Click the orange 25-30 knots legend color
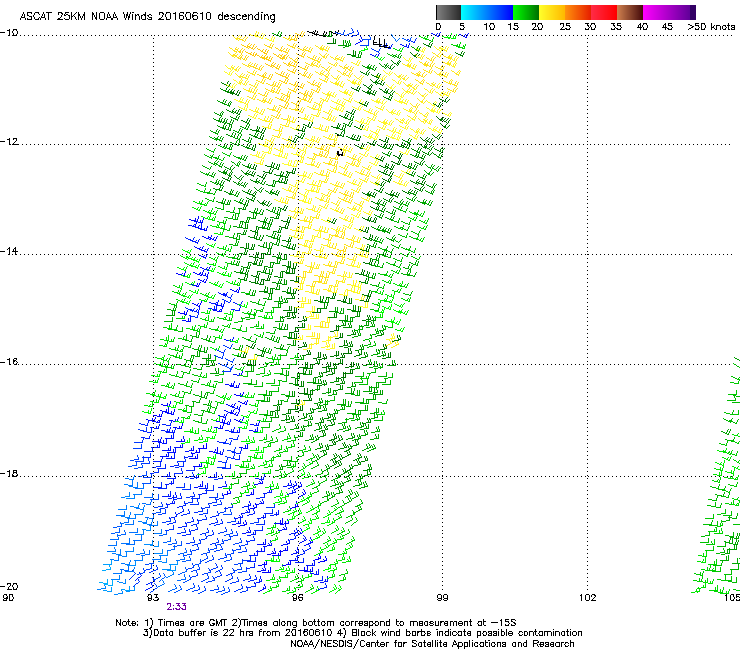The width and height of the screenshot is (740, 650). 578,12
